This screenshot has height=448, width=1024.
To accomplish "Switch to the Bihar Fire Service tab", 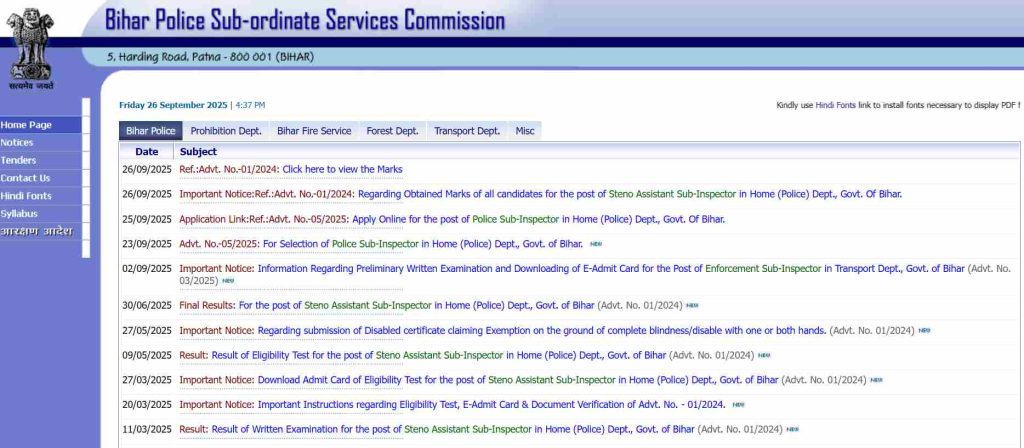I will [x=314, y=131].
